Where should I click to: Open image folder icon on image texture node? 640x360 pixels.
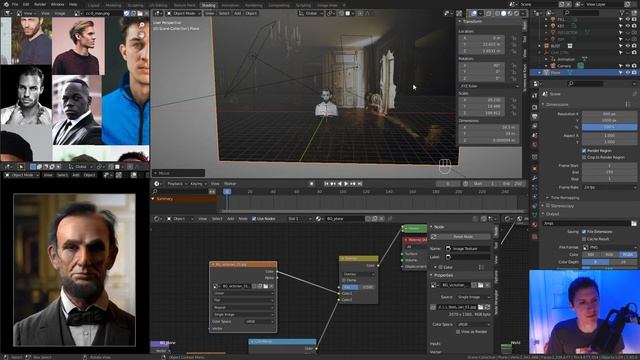pyautogui.click(x=265, y=286)
